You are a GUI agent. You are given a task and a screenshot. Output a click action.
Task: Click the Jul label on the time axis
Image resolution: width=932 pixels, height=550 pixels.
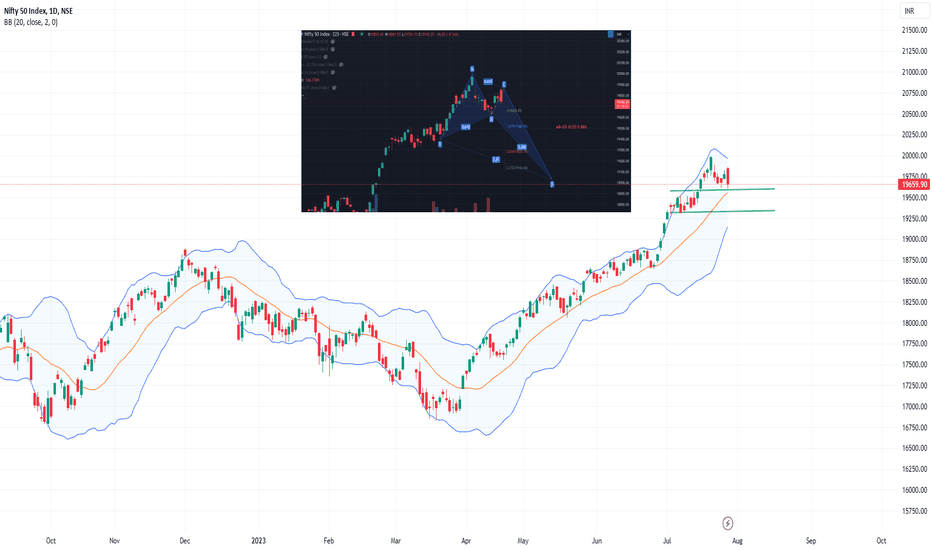(667, 541)
